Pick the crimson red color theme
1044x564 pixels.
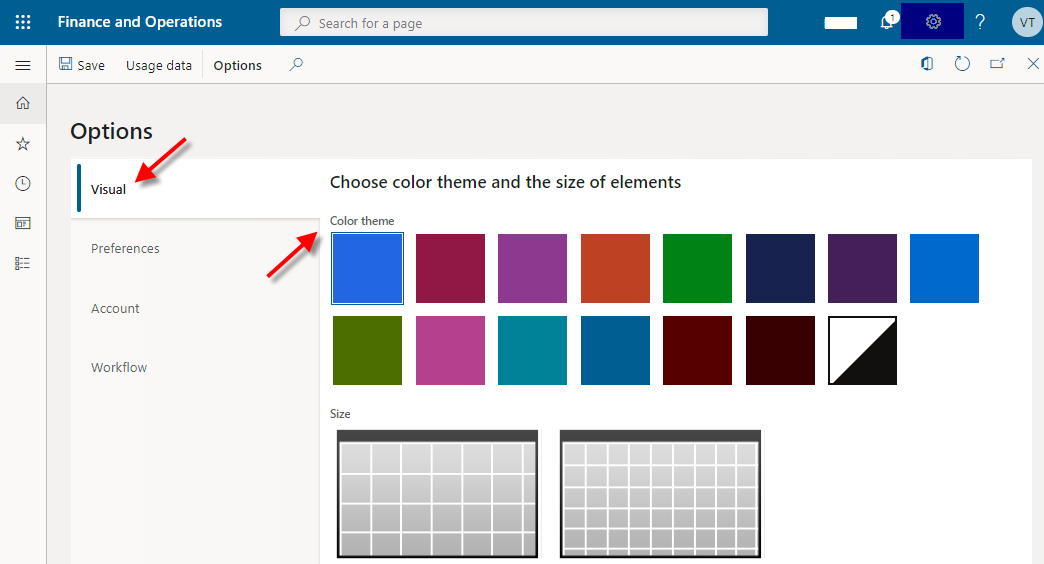coord(450,268)
